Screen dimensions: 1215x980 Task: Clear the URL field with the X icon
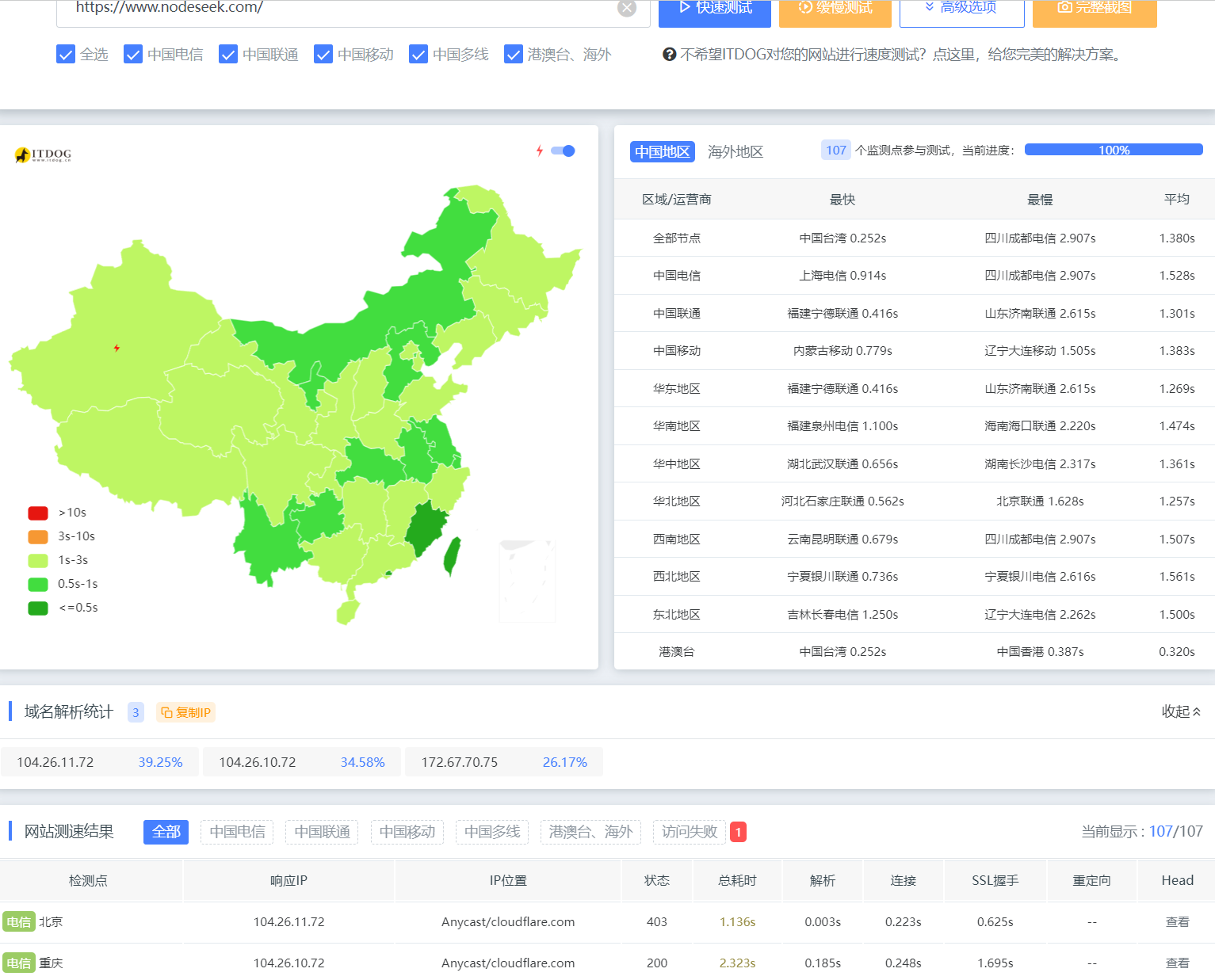tap(626, 8)
